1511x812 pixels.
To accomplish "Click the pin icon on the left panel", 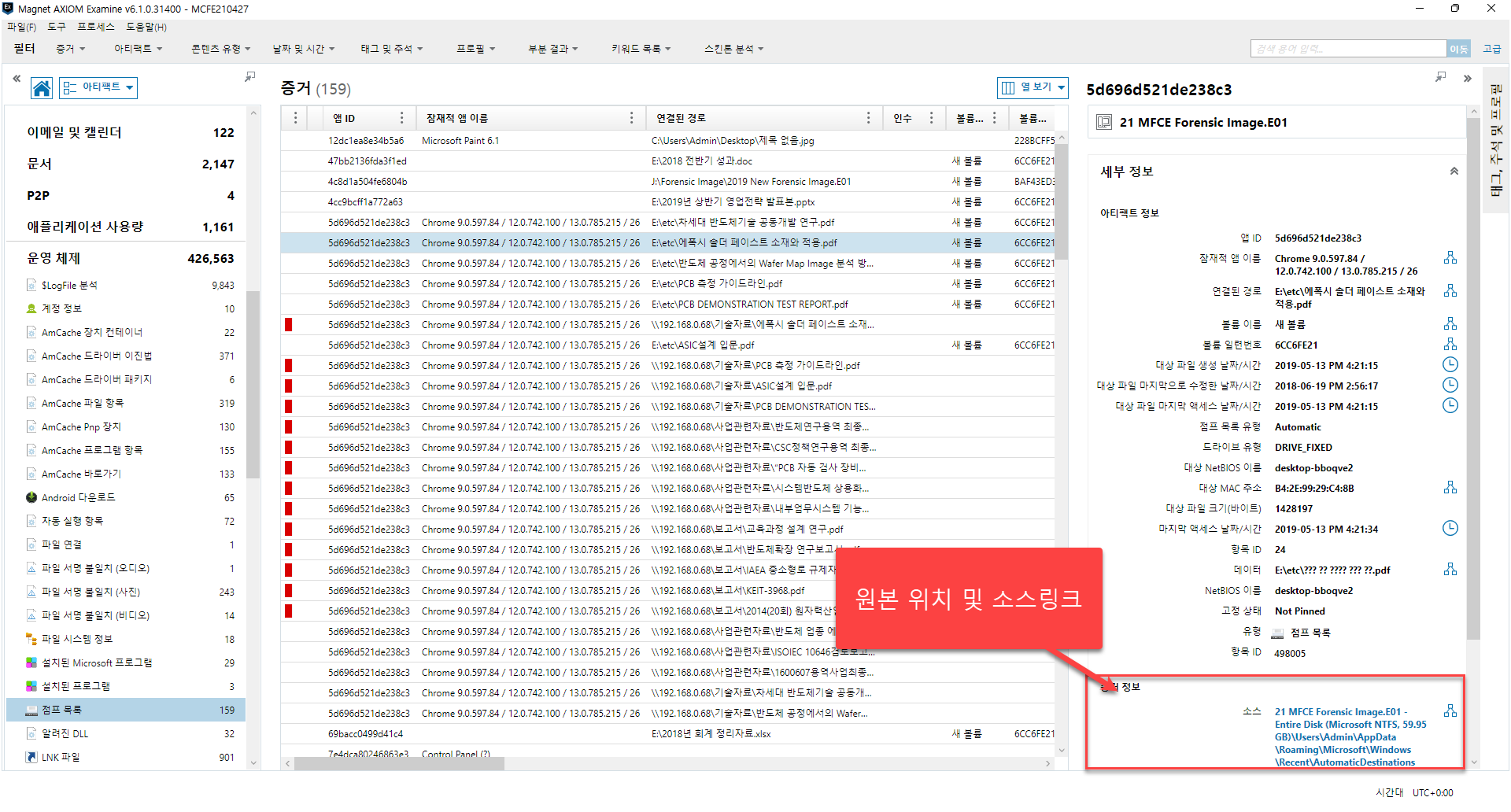I will click(249, 77).
